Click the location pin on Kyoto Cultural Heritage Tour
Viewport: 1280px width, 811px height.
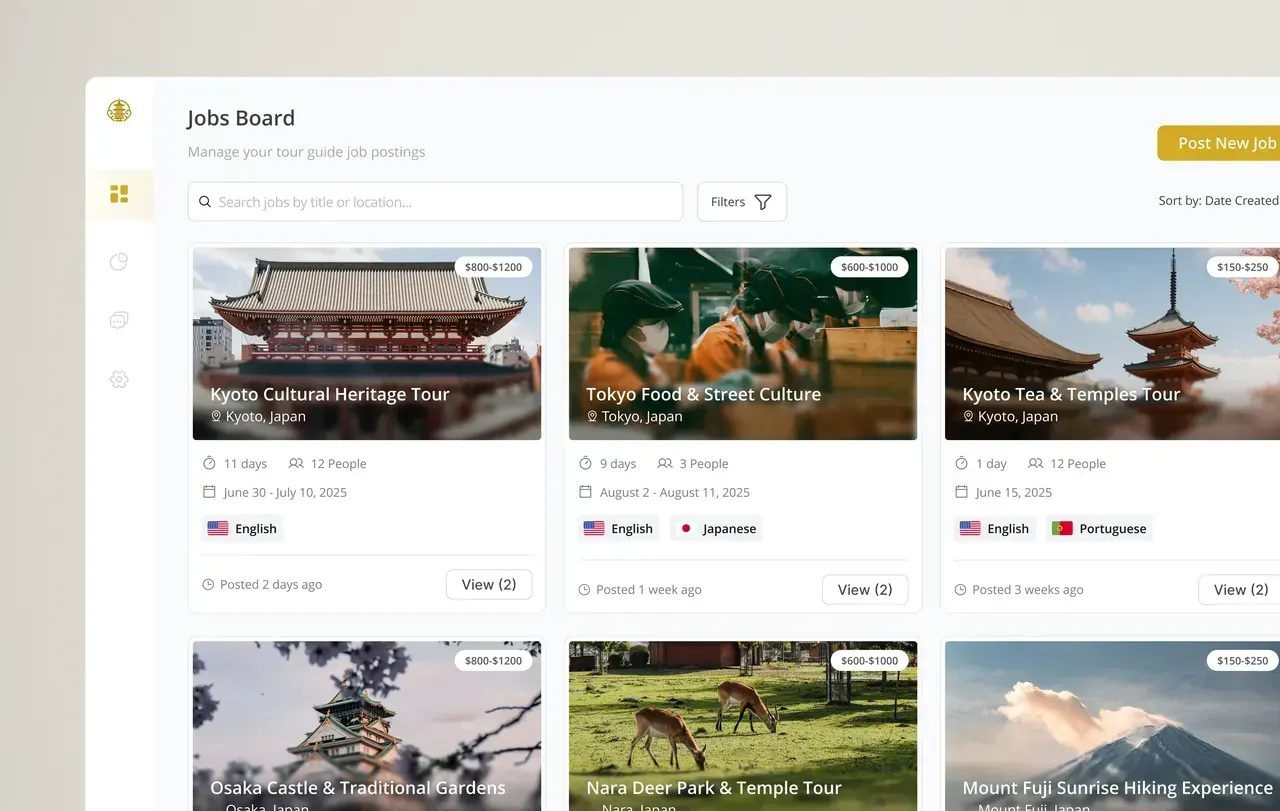(216, 416)
